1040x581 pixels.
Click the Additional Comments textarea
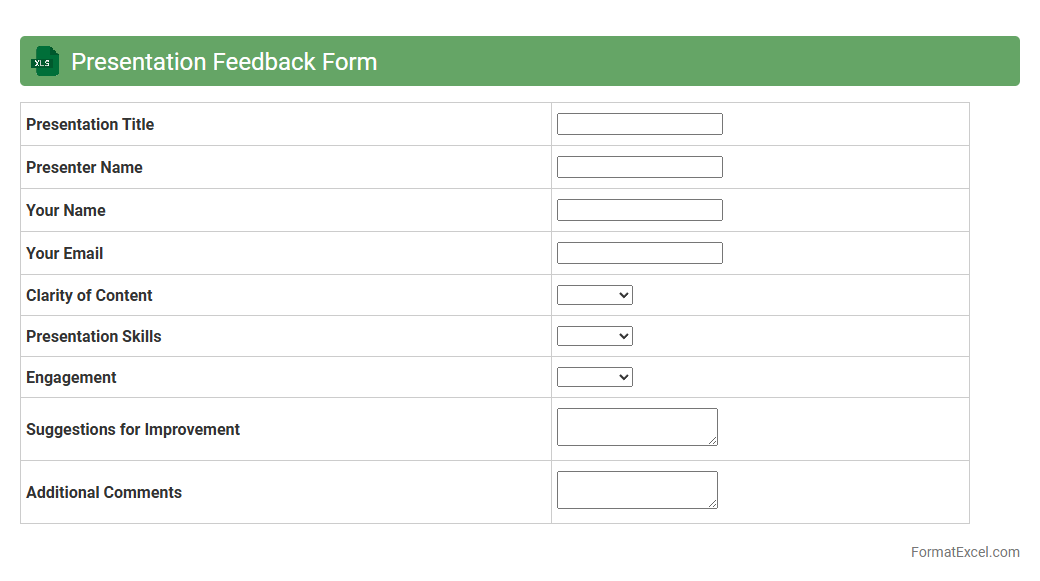pos(636,490)
